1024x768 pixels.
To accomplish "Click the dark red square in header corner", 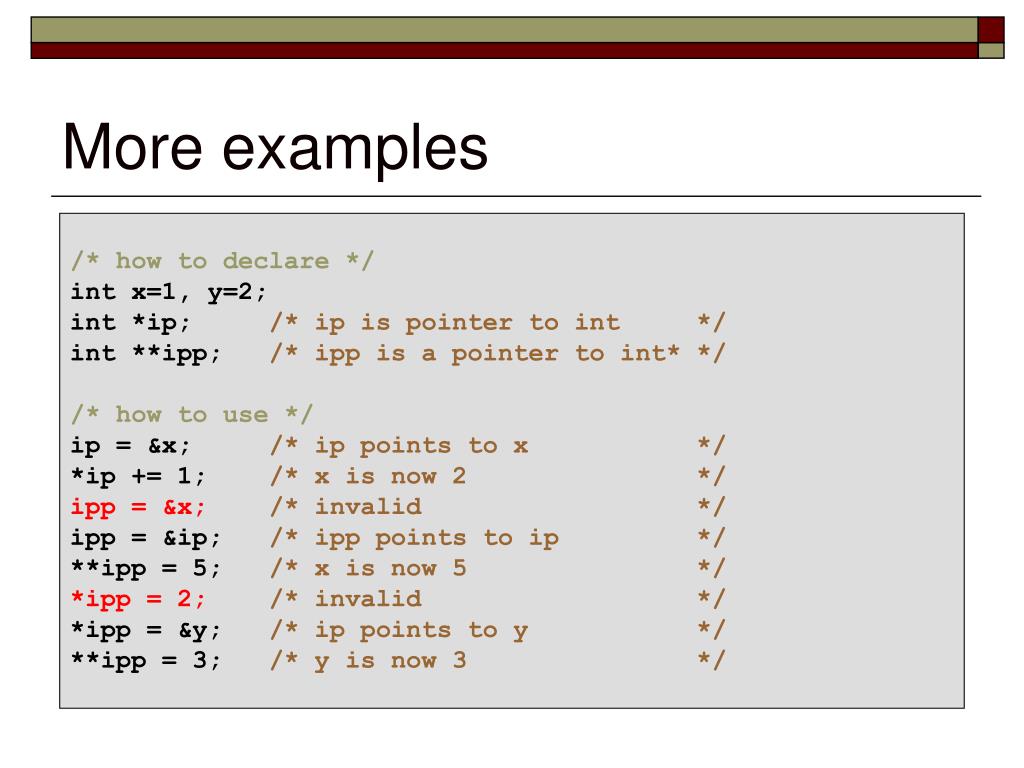I will pos(991,30).
